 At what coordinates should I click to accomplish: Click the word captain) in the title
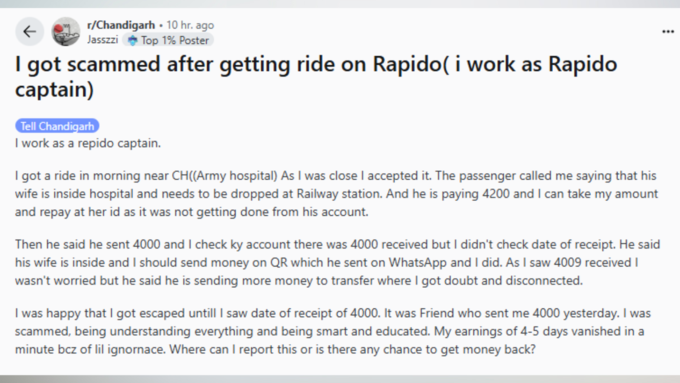[54, 89]
